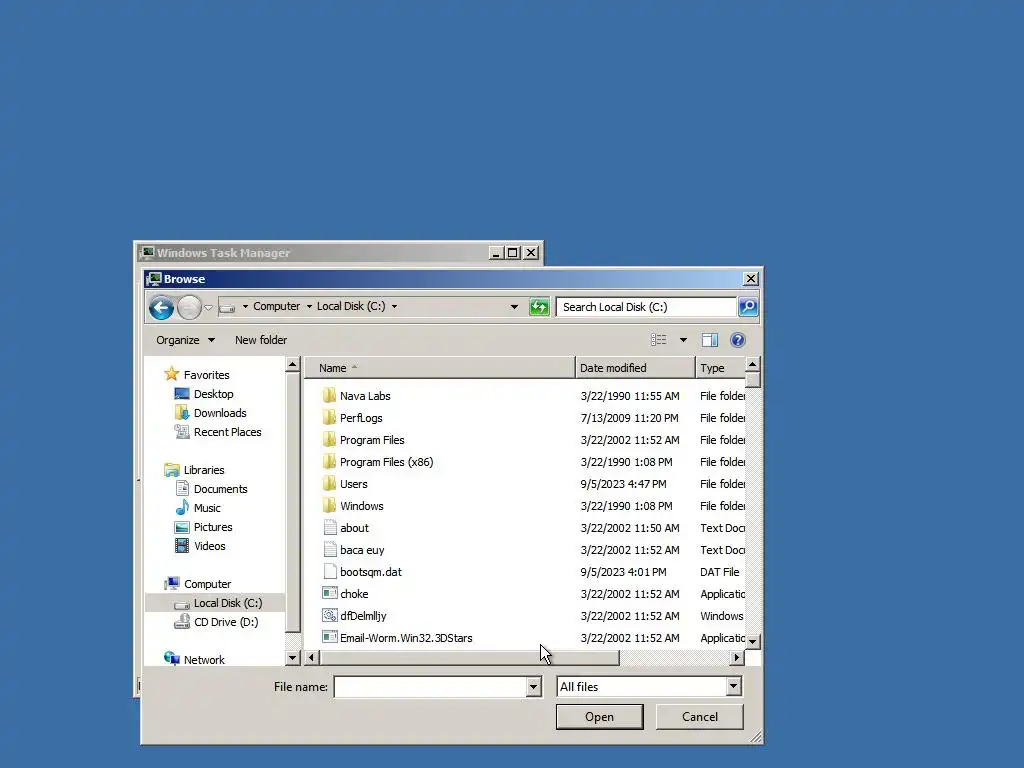Screen dimensions: 1024x768
Task: Open the address bar history dropdown
Action: (515, 306)
